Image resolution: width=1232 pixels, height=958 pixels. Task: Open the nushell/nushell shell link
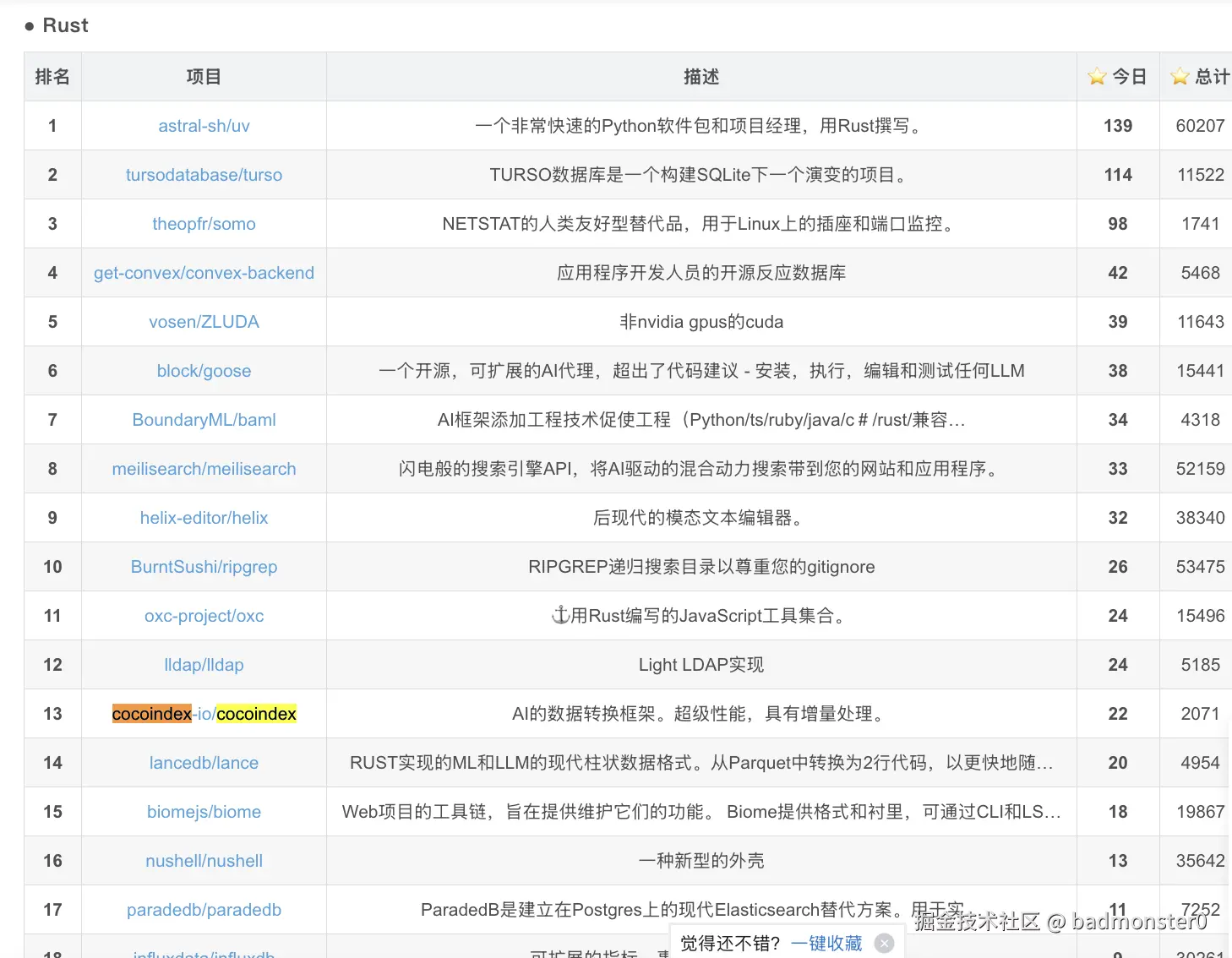coord(204,861)
